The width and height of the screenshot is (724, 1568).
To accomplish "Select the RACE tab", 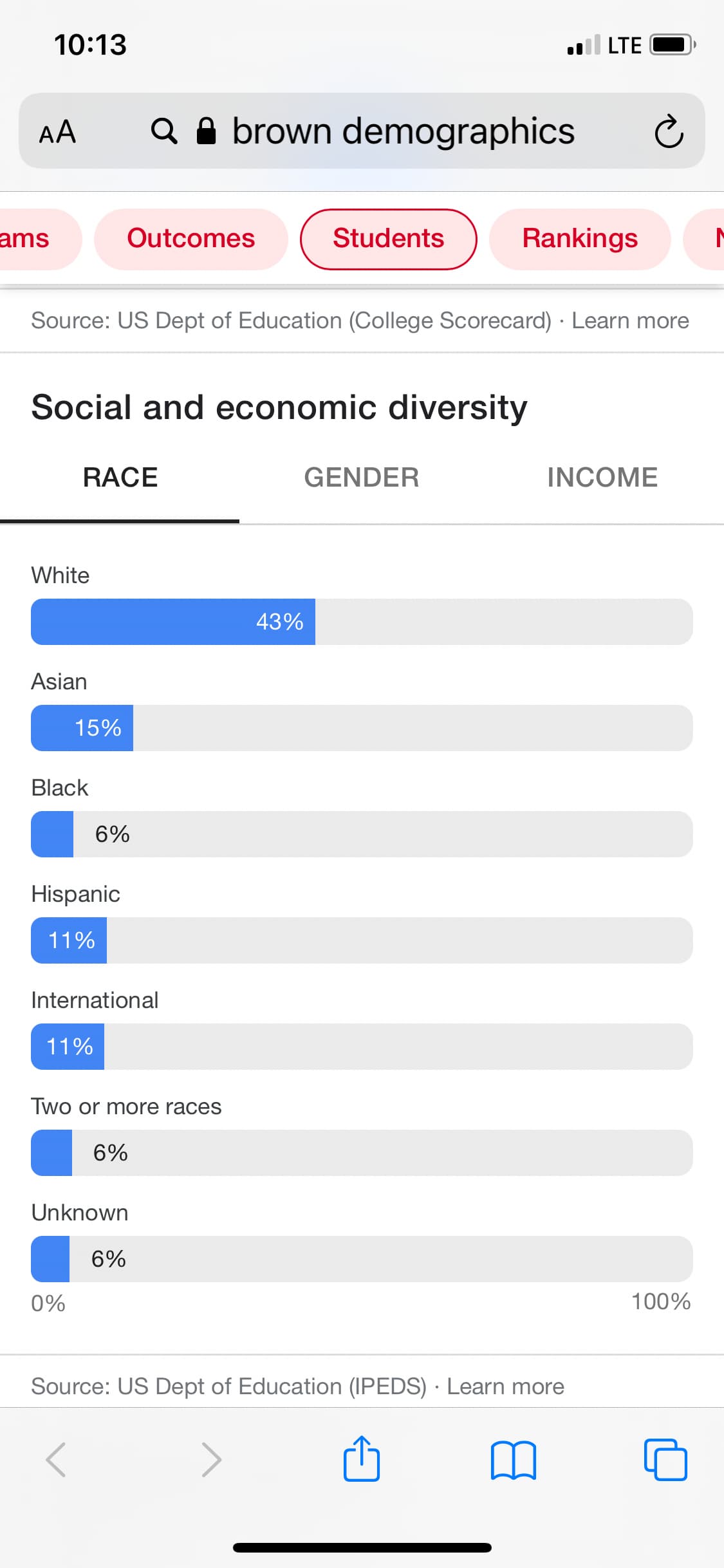I will click(x=120, y=478).
